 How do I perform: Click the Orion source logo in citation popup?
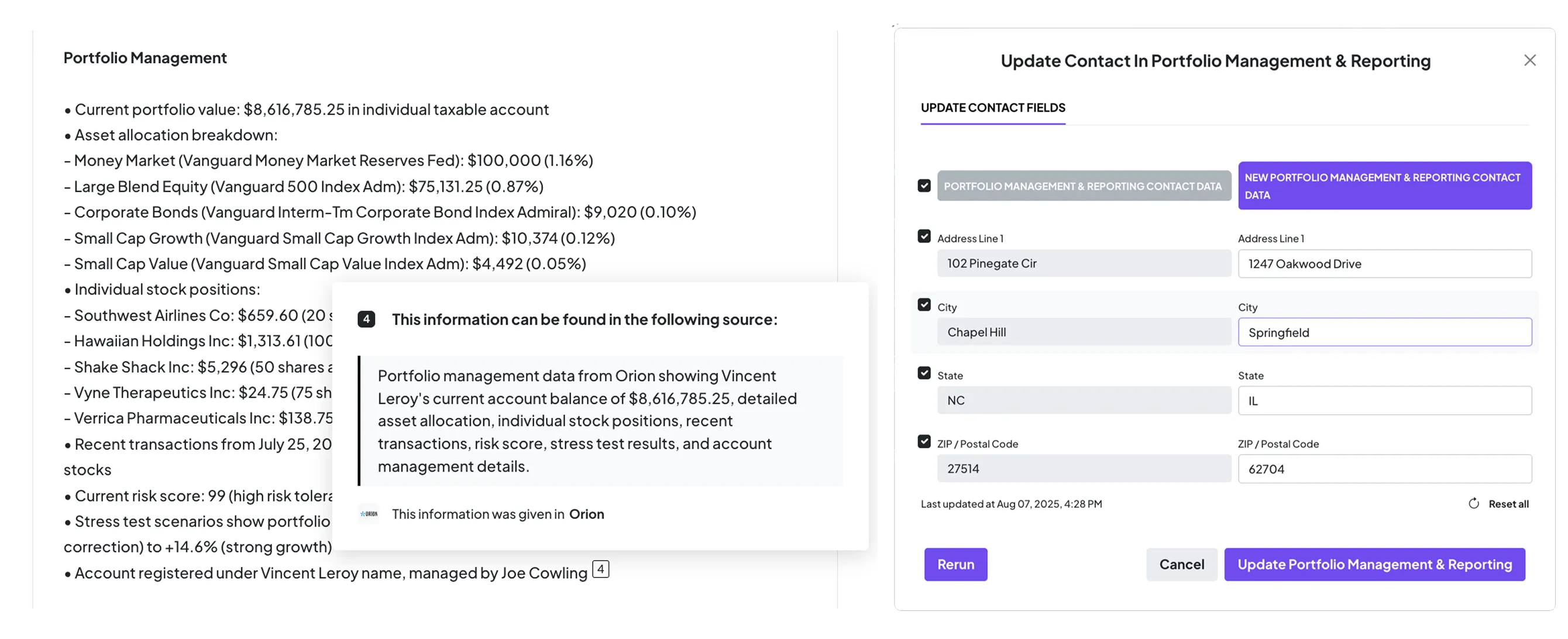click(x=369, y=514)
